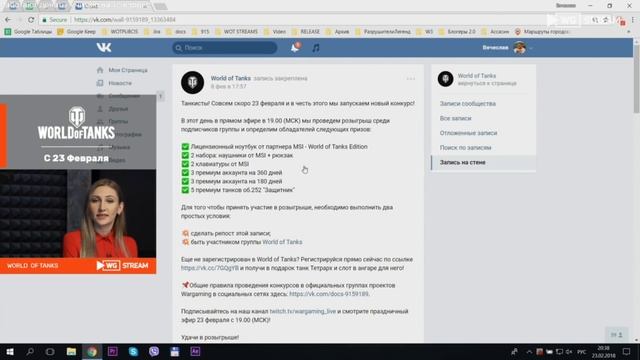This screenshot has width=640, height=360.
Task: Click the VK logo in the header
Action: coord(104,47)
